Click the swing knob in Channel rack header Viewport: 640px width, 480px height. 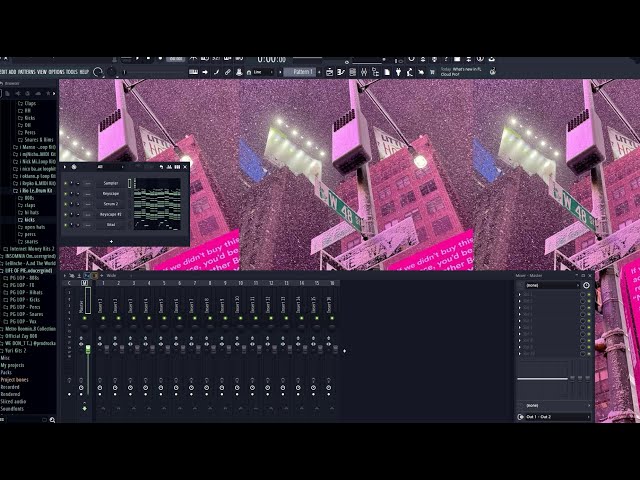pyautogui.click(x=74, y=167)
